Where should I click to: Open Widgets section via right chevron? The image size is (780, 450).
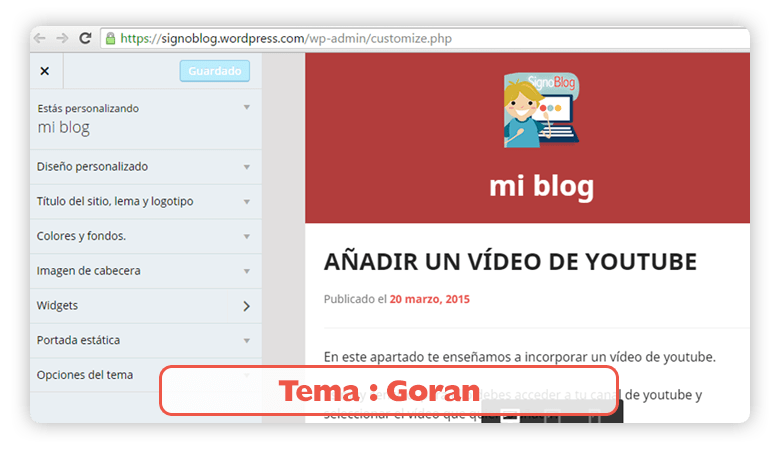pyautogui.click(x=246, y=306)
